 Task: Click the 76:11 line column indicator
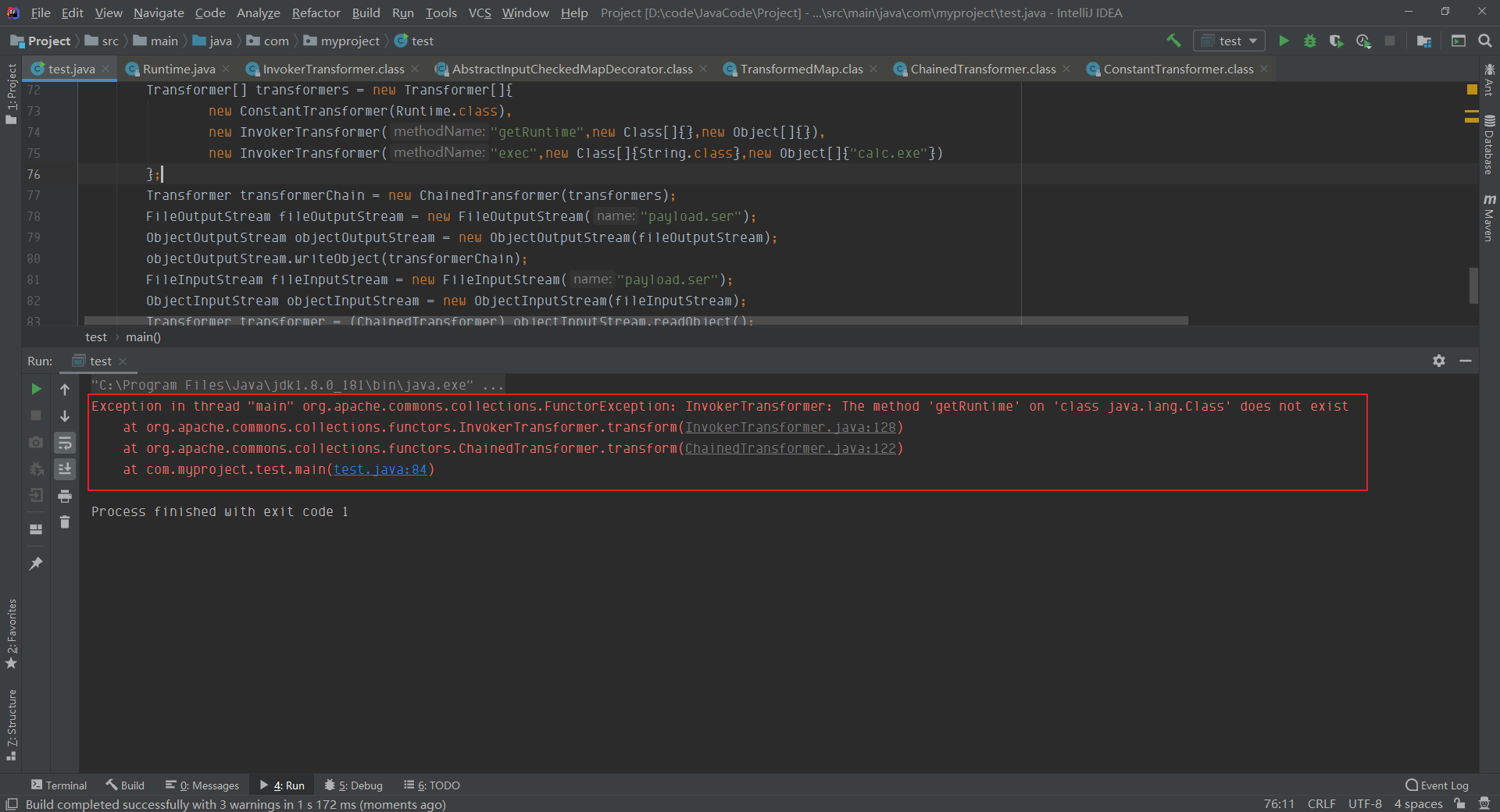[1279, 804]
